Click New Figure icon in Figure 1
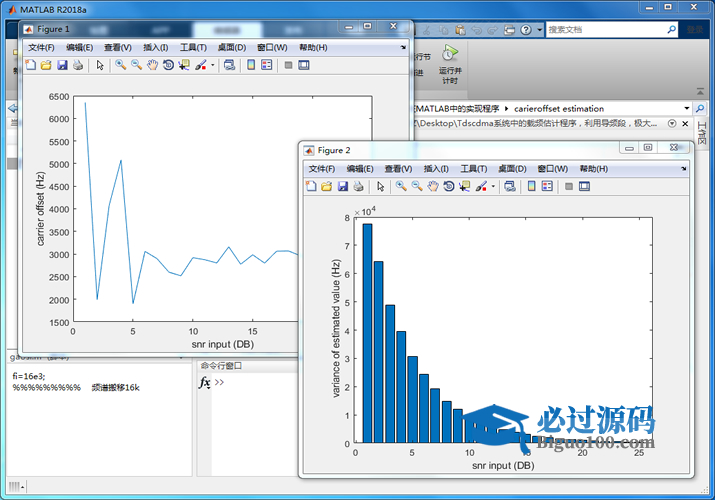The image size is (715, 500). (31, 65)
